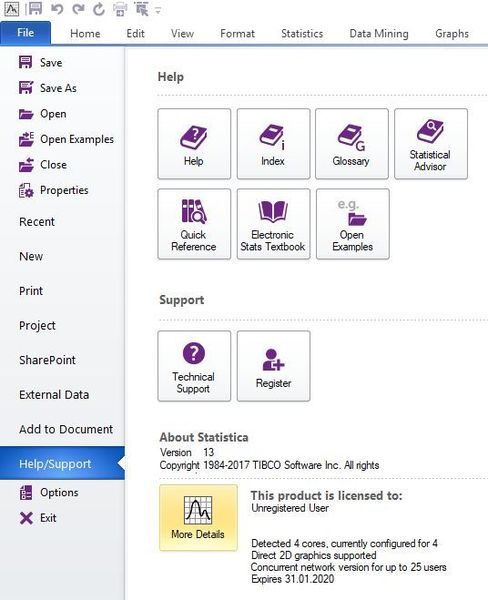Choose Save in the File menu

pyautogui.click(x=41, y=62)
